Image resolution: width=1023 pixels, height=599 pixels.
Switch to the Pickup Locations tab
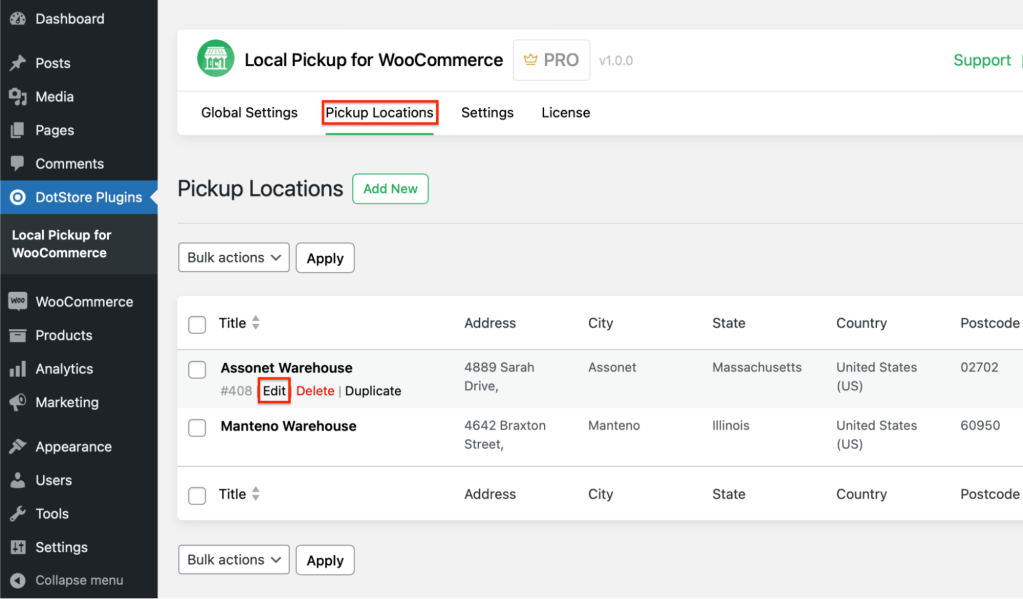pyautogui.click(x=379, y=112)
